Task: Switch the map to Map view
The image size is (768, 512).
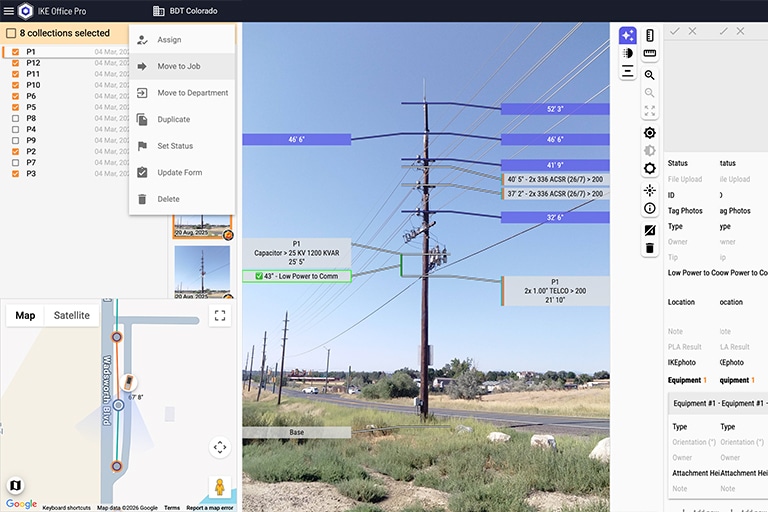Action: [x=25, y=316]
